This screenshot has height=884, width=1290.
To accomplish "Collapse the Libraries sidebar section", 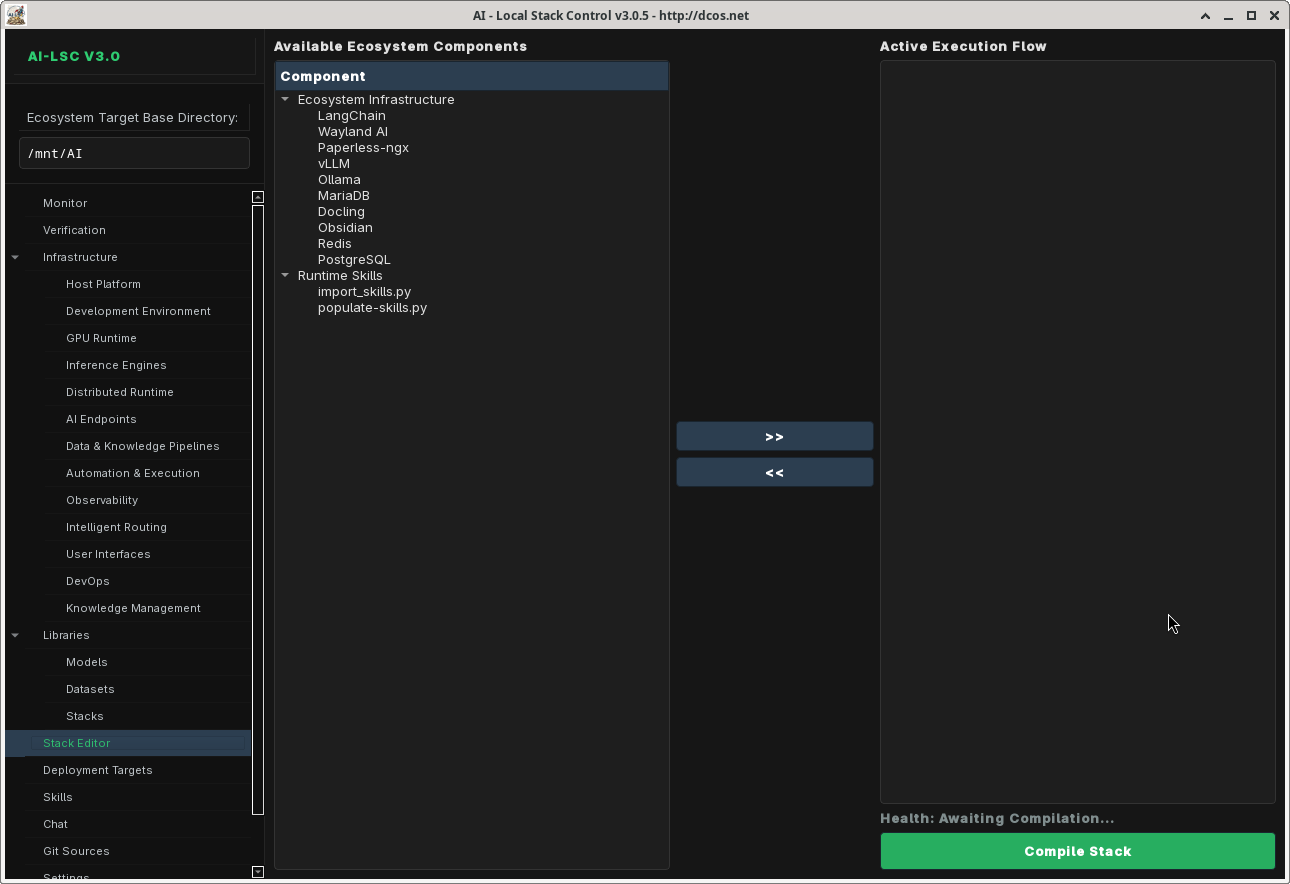I will [15, 635].
